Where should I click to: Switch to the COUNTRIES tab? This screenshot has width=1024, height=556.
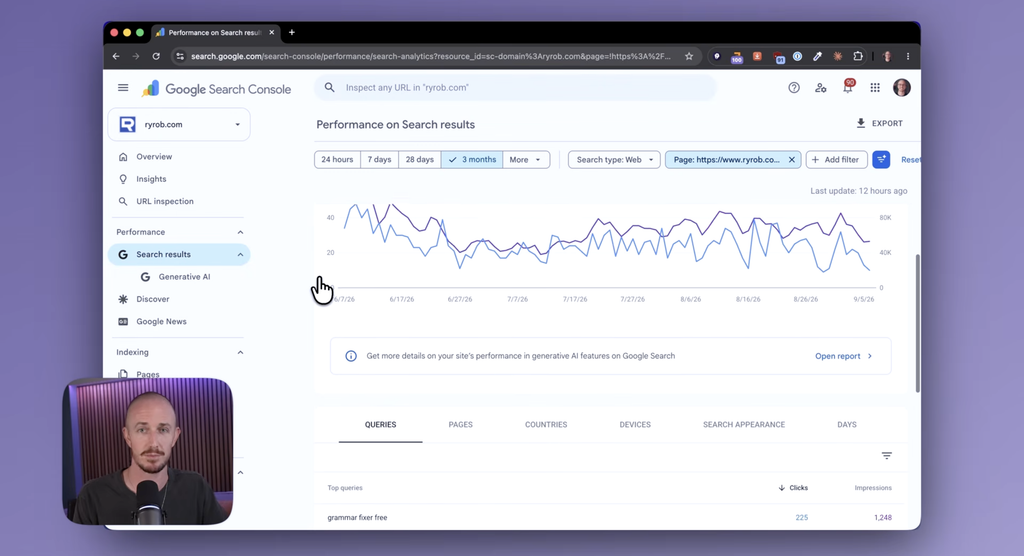(546, 425)
